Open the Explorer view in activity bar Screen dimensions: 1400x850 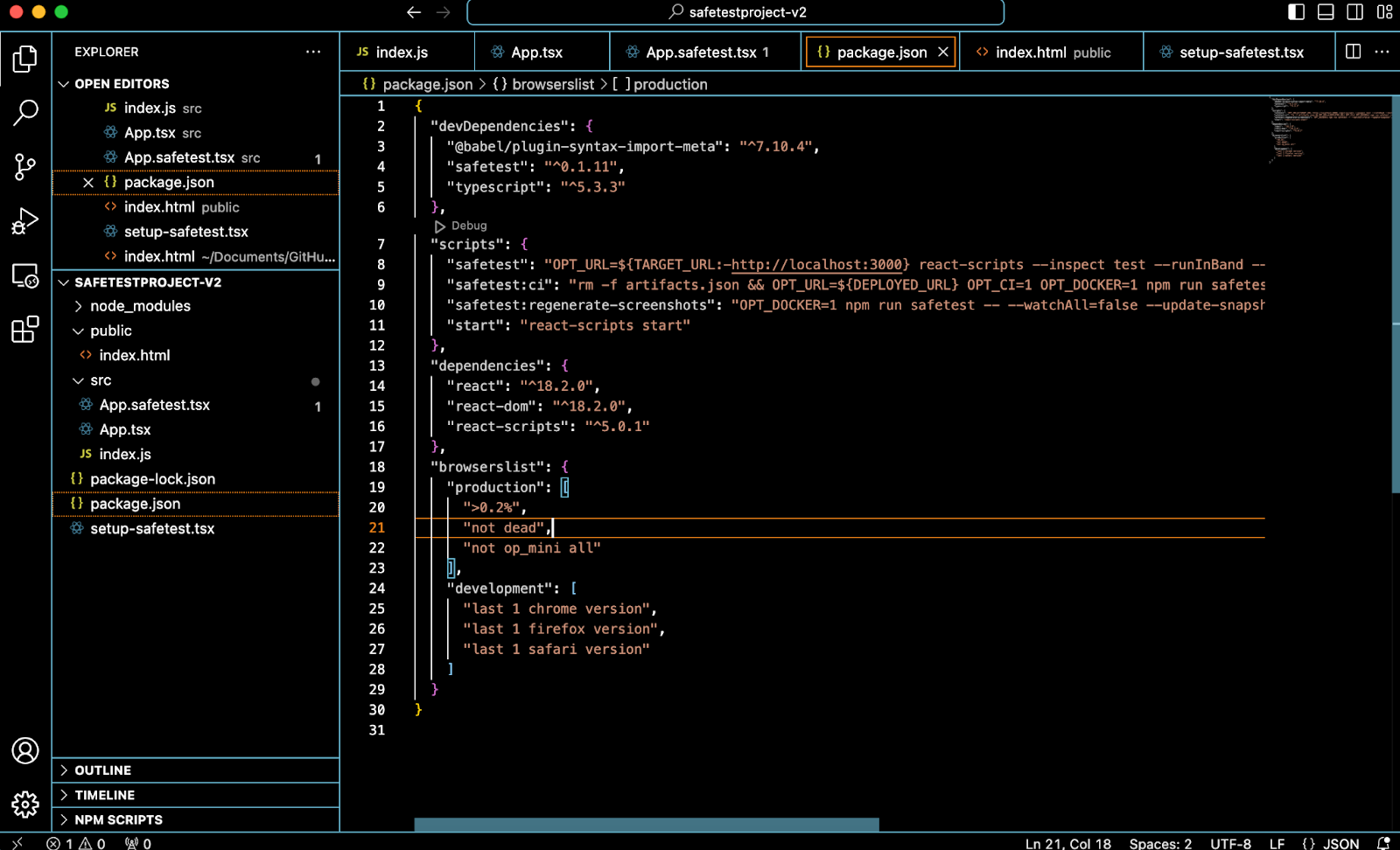[x=24, y=59]
